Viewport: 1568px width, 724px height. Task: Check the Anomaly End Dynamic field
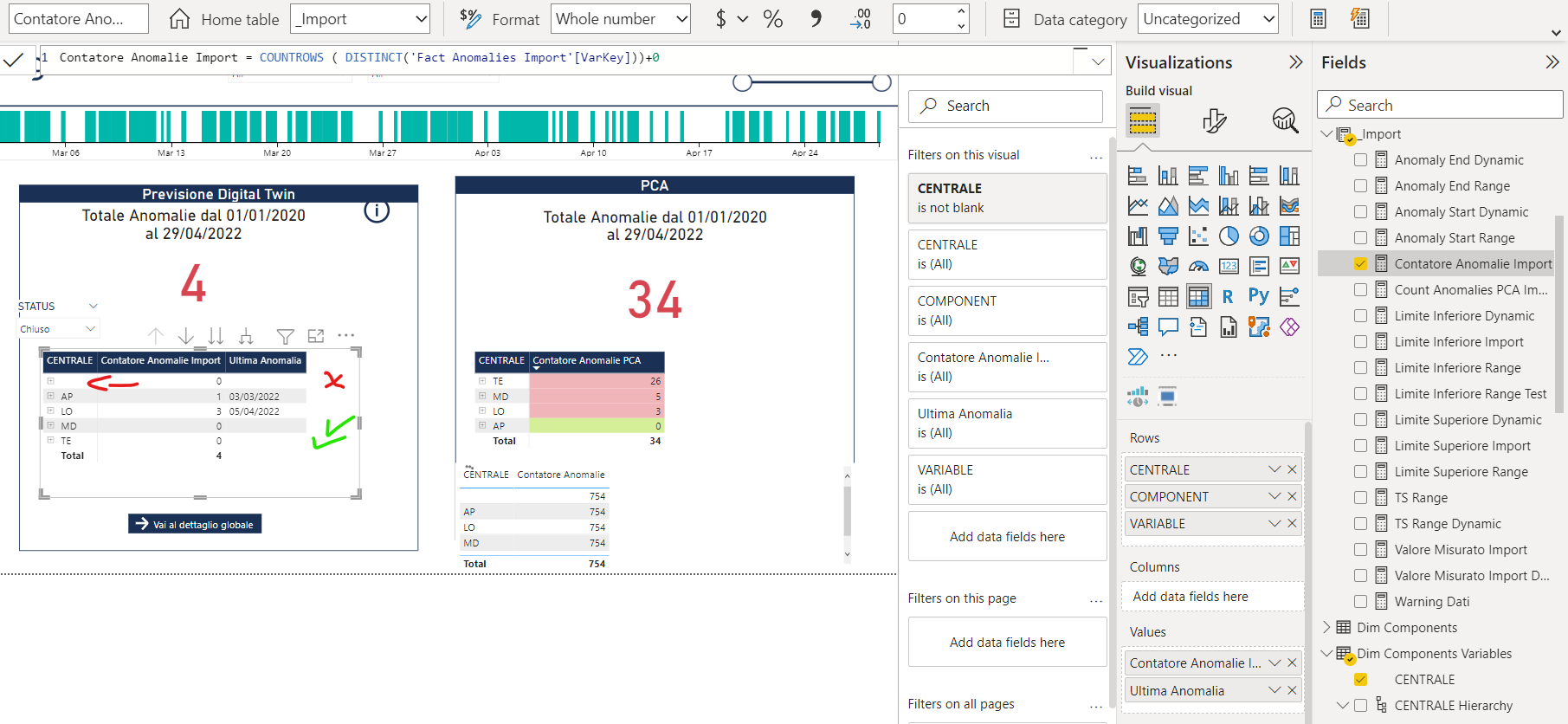(1360, 160)
